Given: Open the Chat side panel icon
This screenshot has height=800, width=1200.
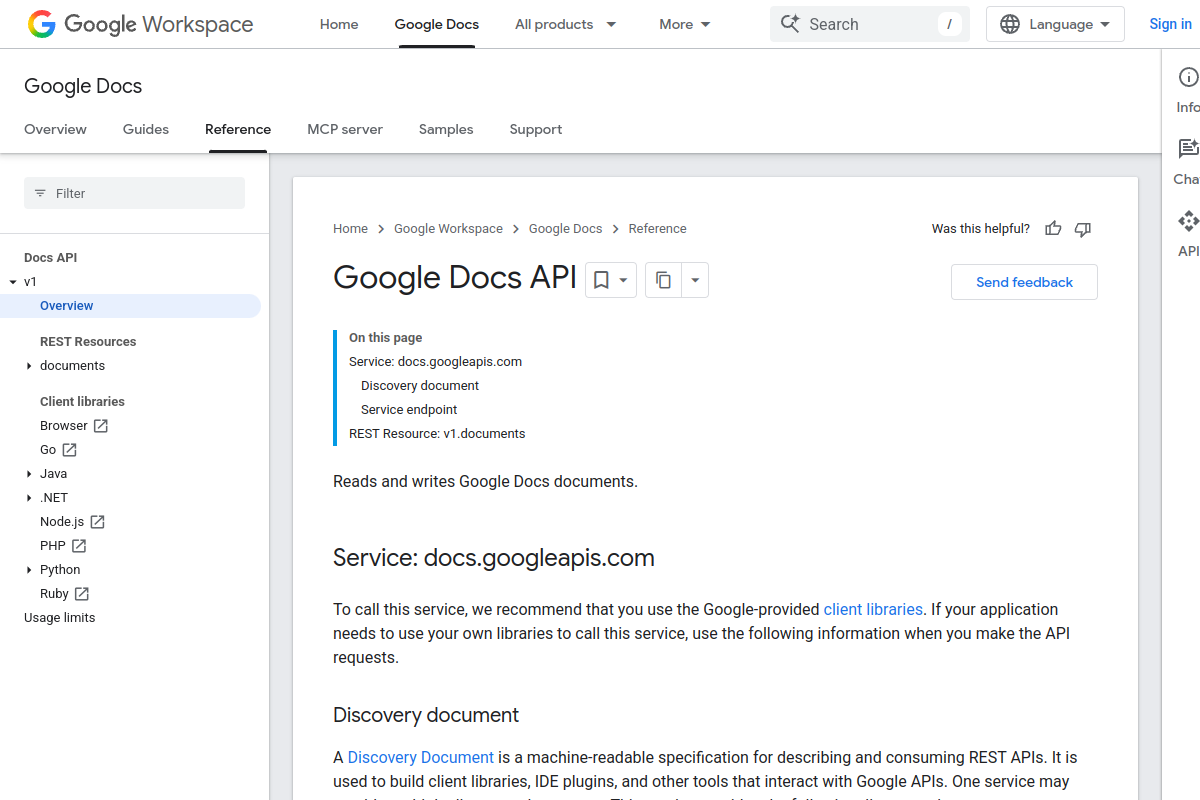Looking at the screenshot, I should tap(1188, 149).
